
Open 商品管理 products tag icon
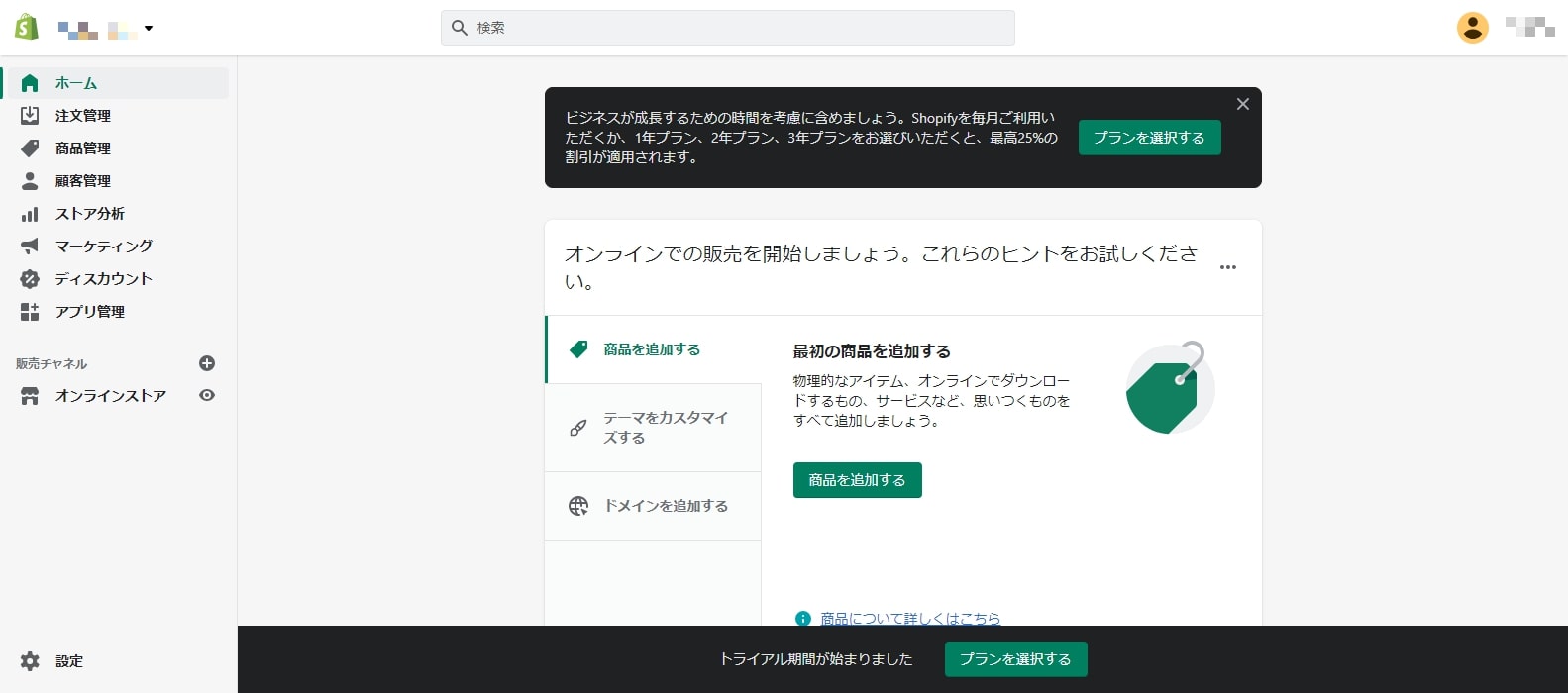click(30, 148)
